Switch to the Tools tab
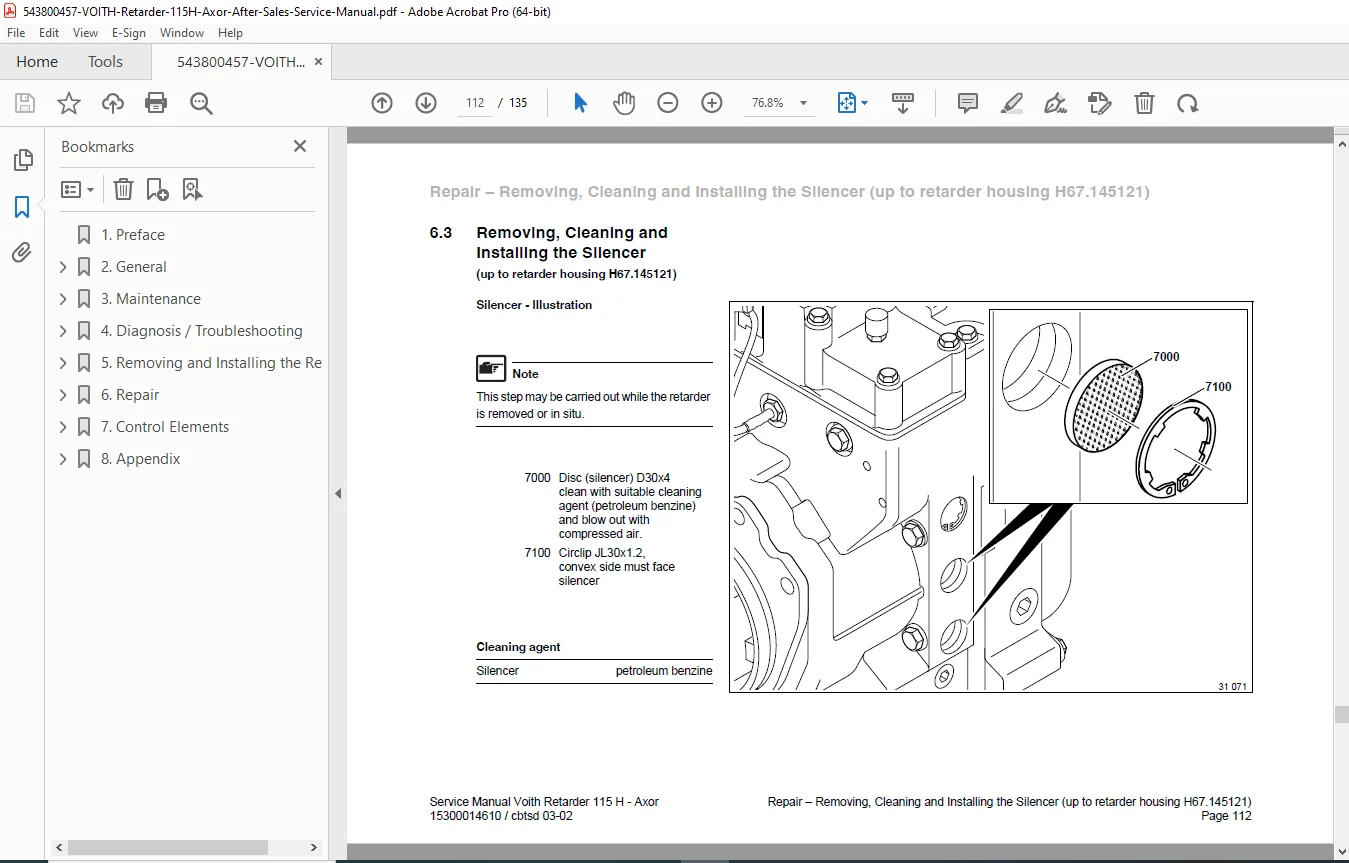 105,62
